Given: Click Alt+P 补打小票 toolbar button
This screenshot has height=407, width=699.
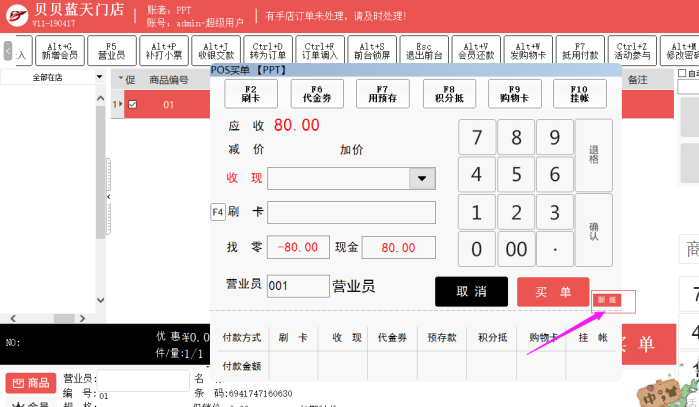Looking at the screenshot, I should 164,51.
